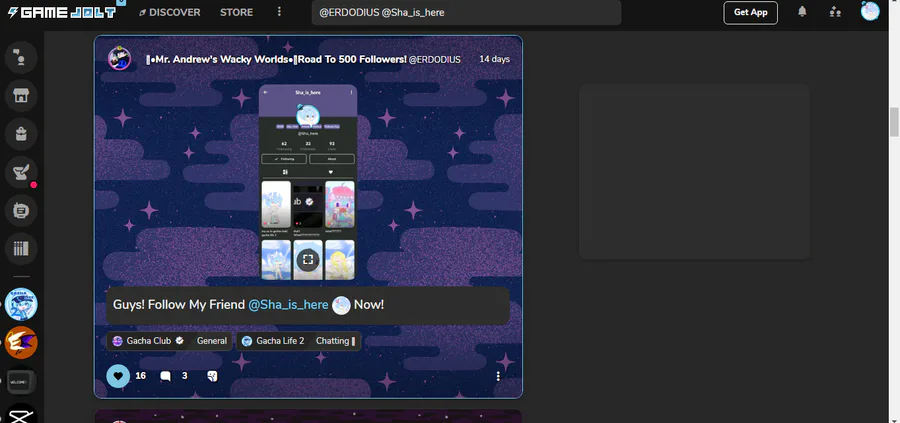Screen dimensions: 900x423
Task: Open the General channel tag
Action: point(211,341)
